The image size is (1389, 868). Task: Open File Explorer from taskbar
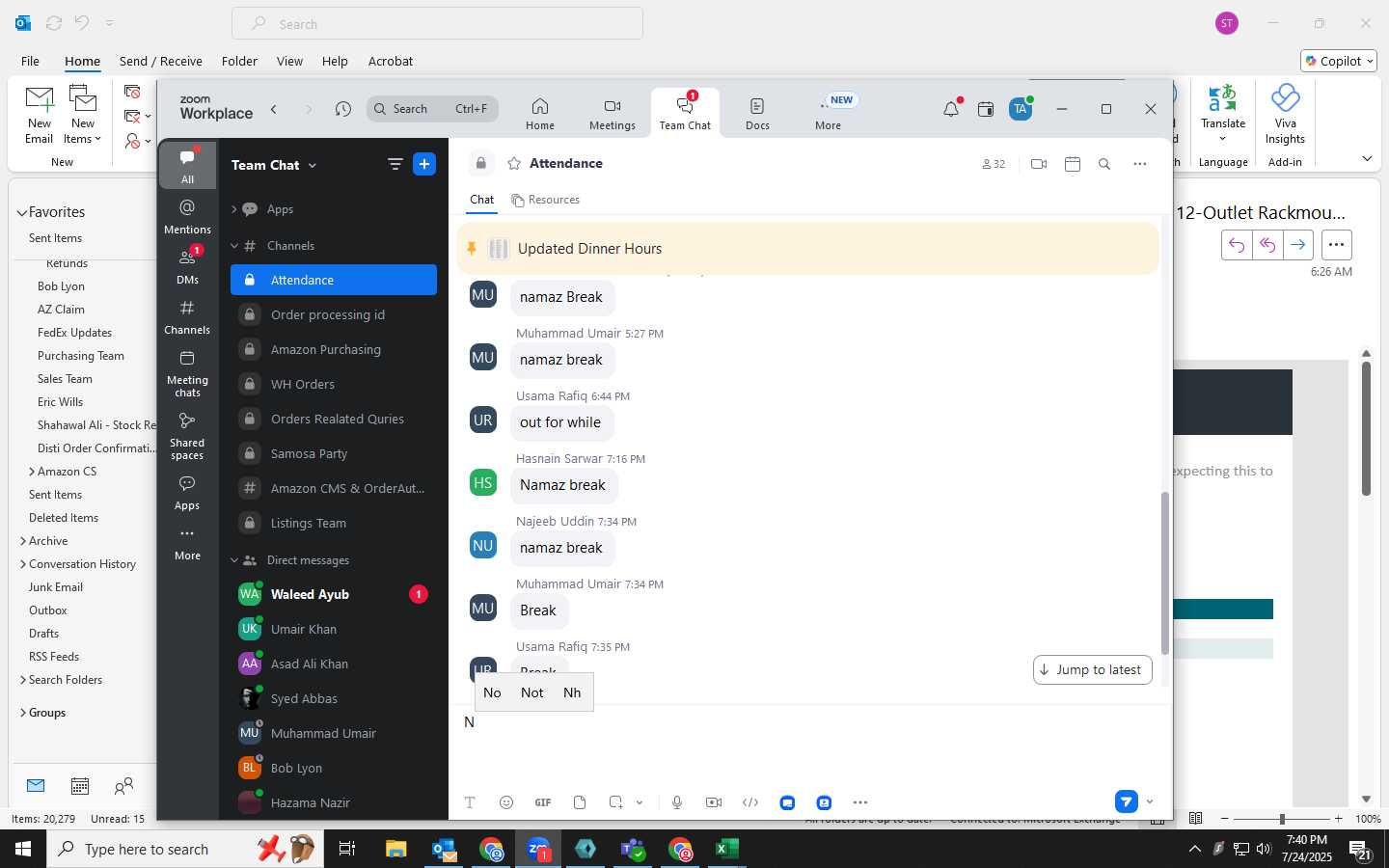click(396, 849)
